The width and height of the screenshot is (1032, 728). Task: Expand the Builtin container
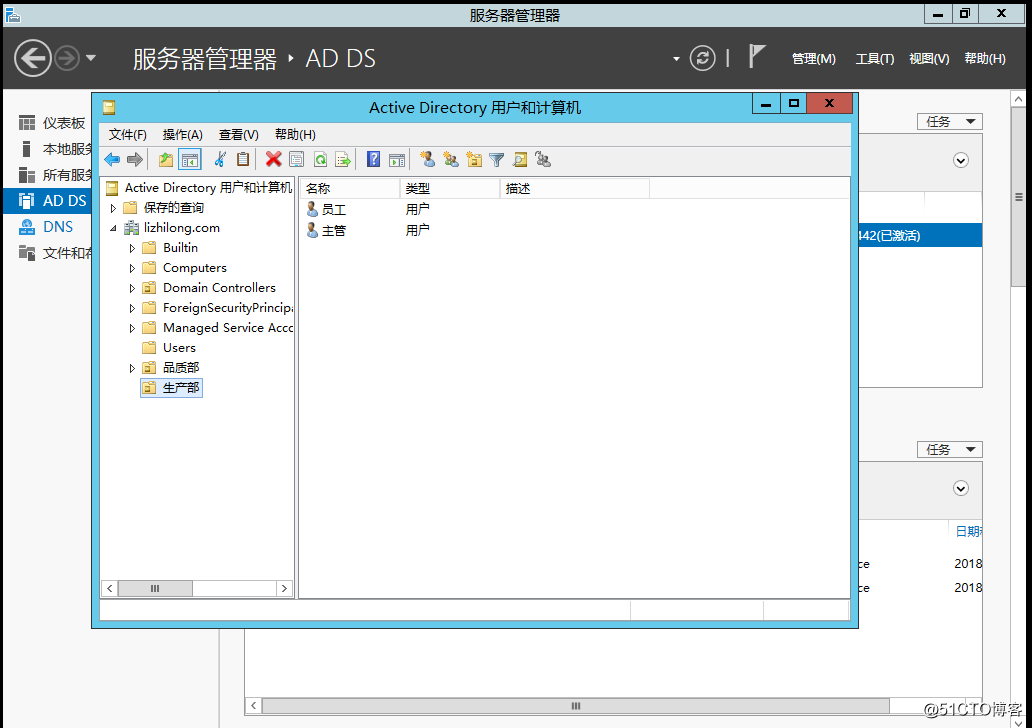point(132,248)
